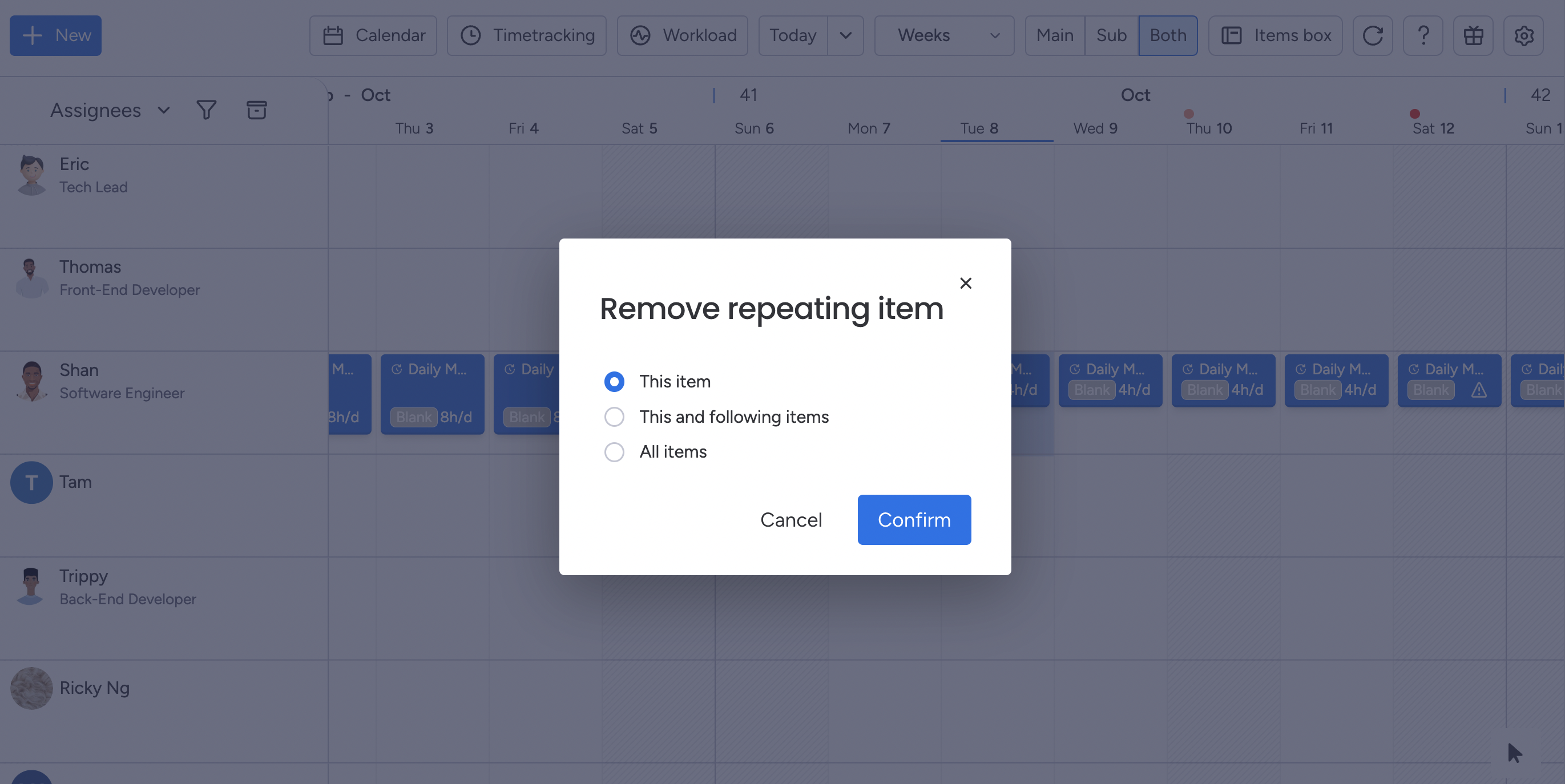This screenshot has height=784, width=1565.
Task: Open the Weeks zoom level dropdown
Action: 994,35
